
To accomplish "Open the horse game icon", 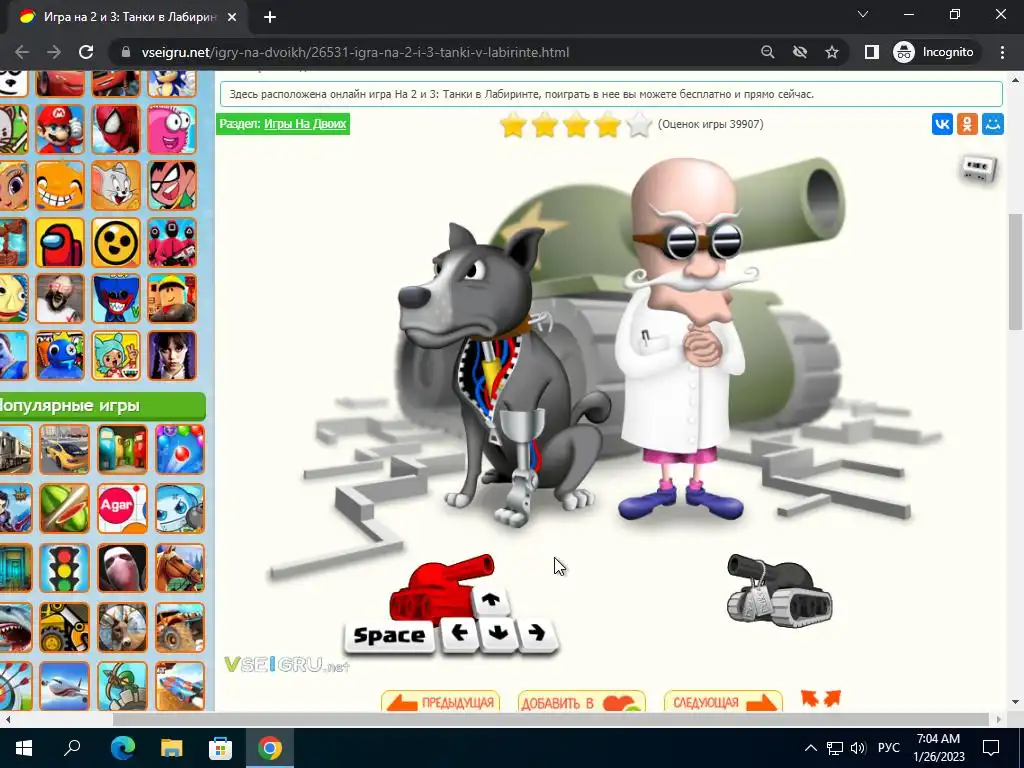I will (180, 568).
